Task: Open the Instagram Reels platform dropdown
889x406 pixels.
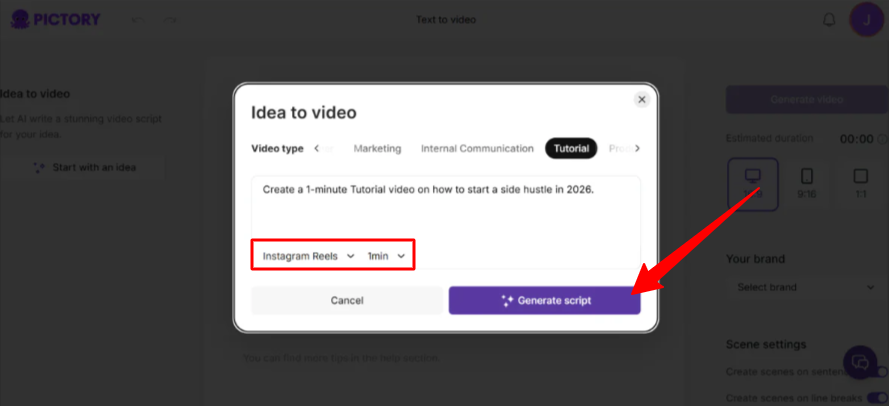Action: (x=308, y=256)
